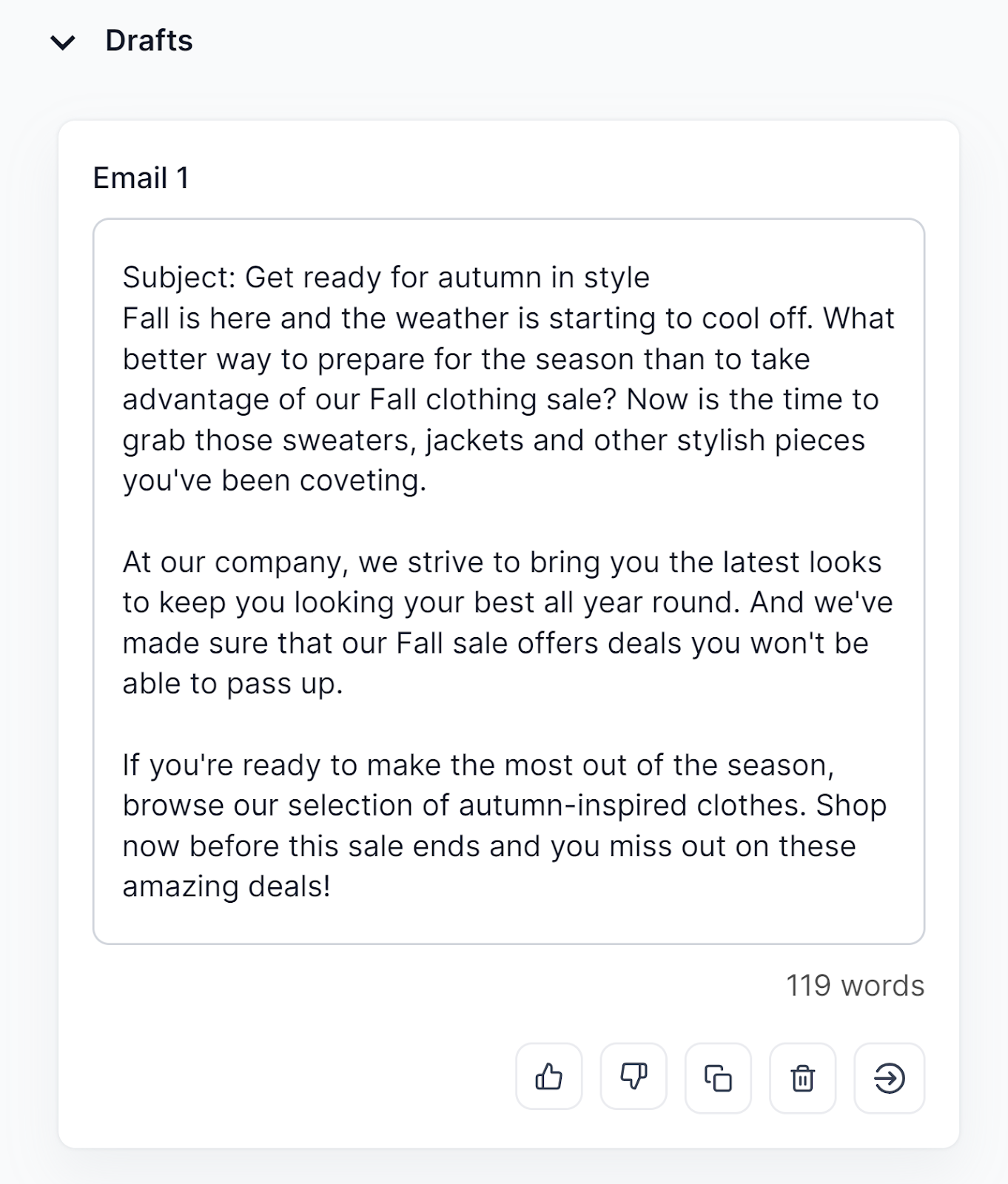This screenshot has height=1184, width=1008.
Task: Copy the Email 1 draft text
Action: 718,1077
